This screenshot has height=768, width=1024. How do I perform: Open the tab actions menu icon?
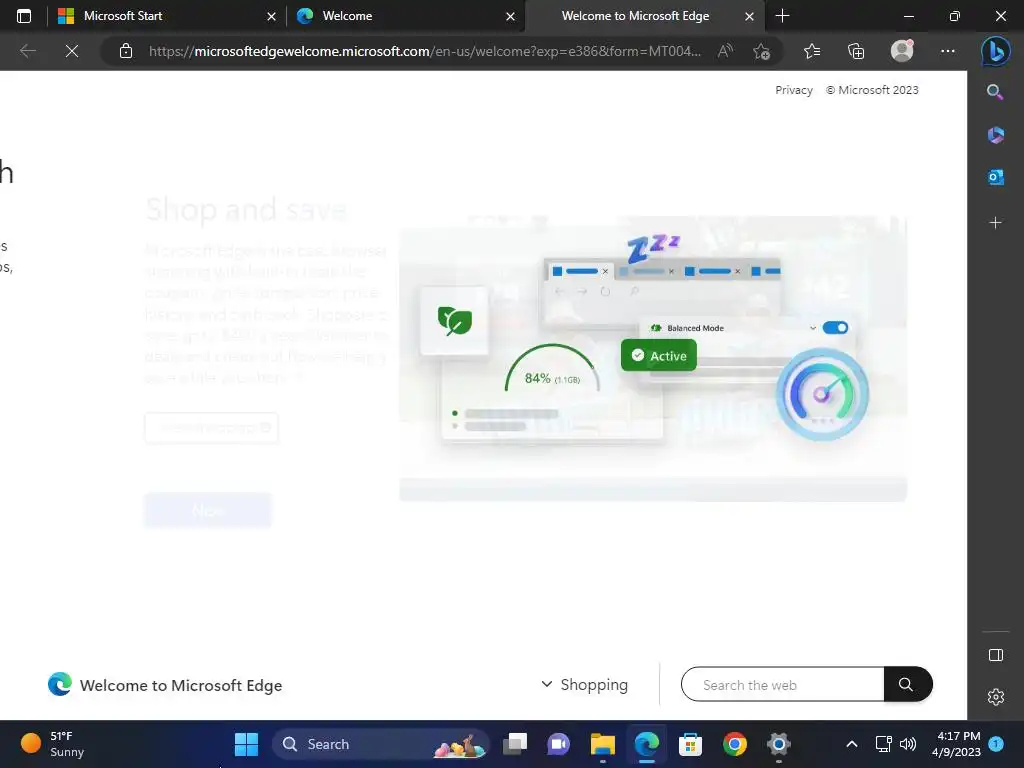24,16
